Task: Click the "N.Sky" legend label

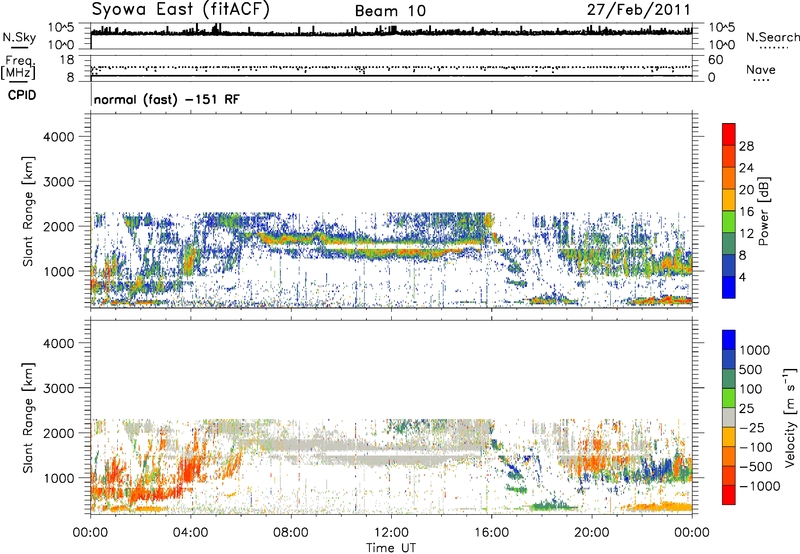Action: click(x=19, y=37)
